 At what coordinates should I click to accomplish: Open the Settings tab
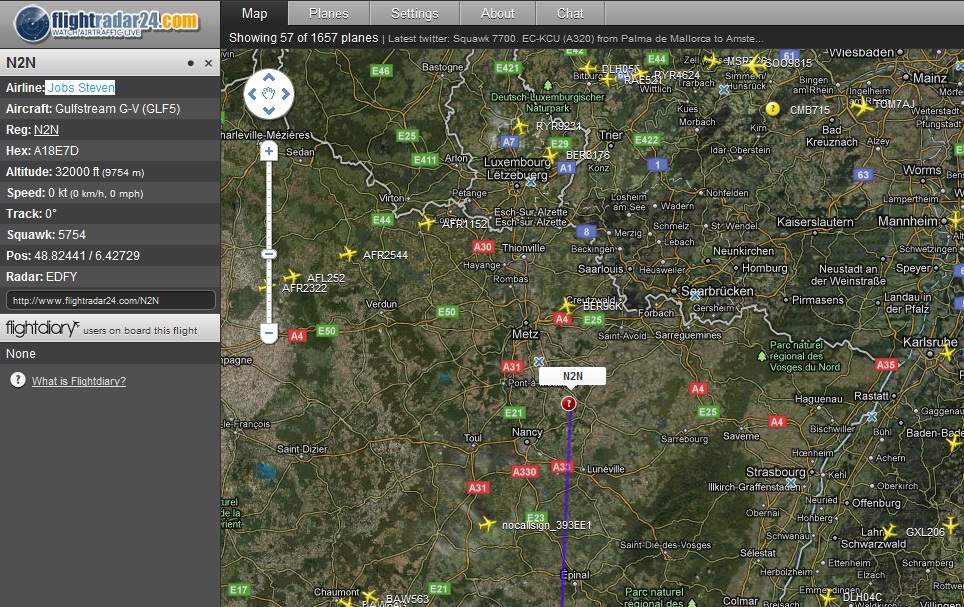414,13
